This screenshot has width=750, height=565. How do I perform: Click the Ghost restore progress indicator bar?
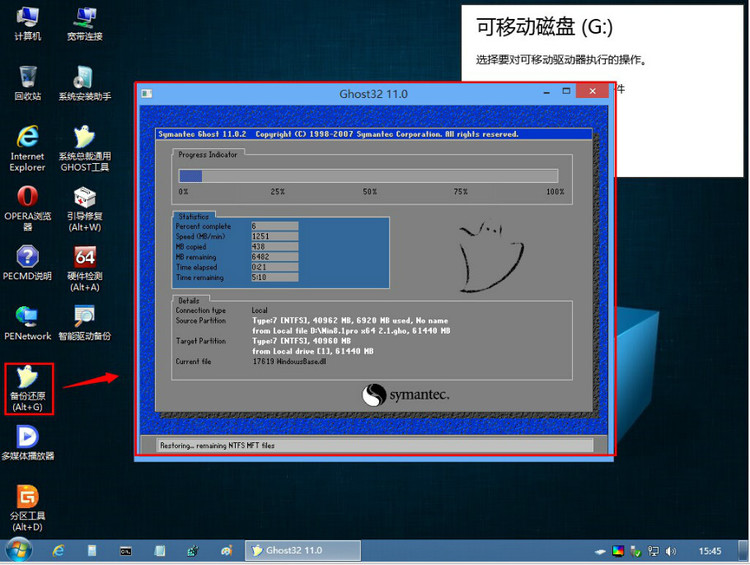pos(369,176)
